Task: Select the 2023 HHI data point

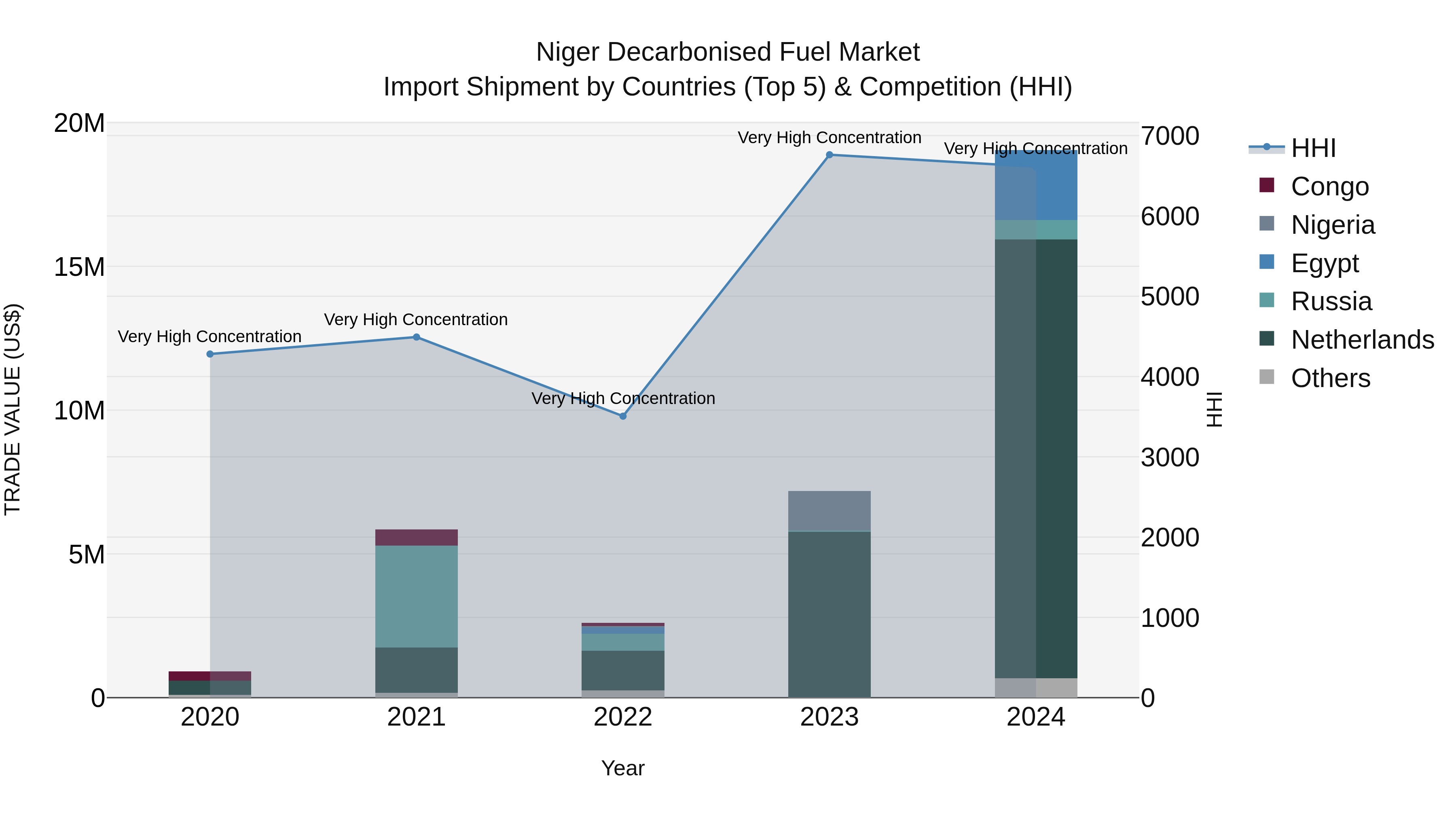Action: (829, 155)
